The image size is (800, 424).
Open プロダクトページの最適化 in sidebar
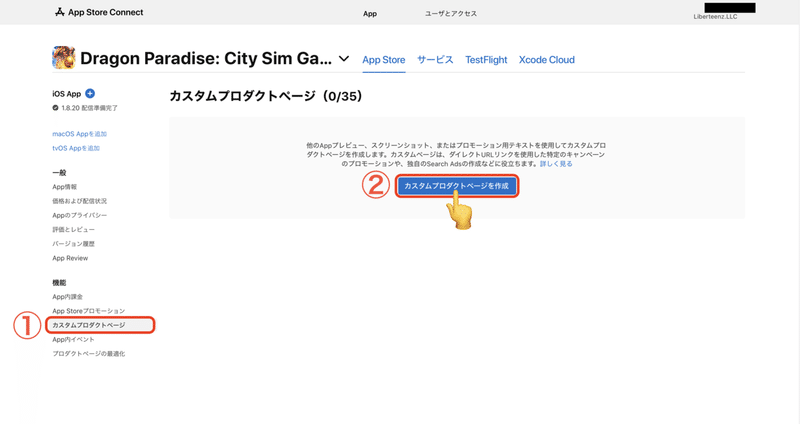pyautogui.click(x=88, y=354)
